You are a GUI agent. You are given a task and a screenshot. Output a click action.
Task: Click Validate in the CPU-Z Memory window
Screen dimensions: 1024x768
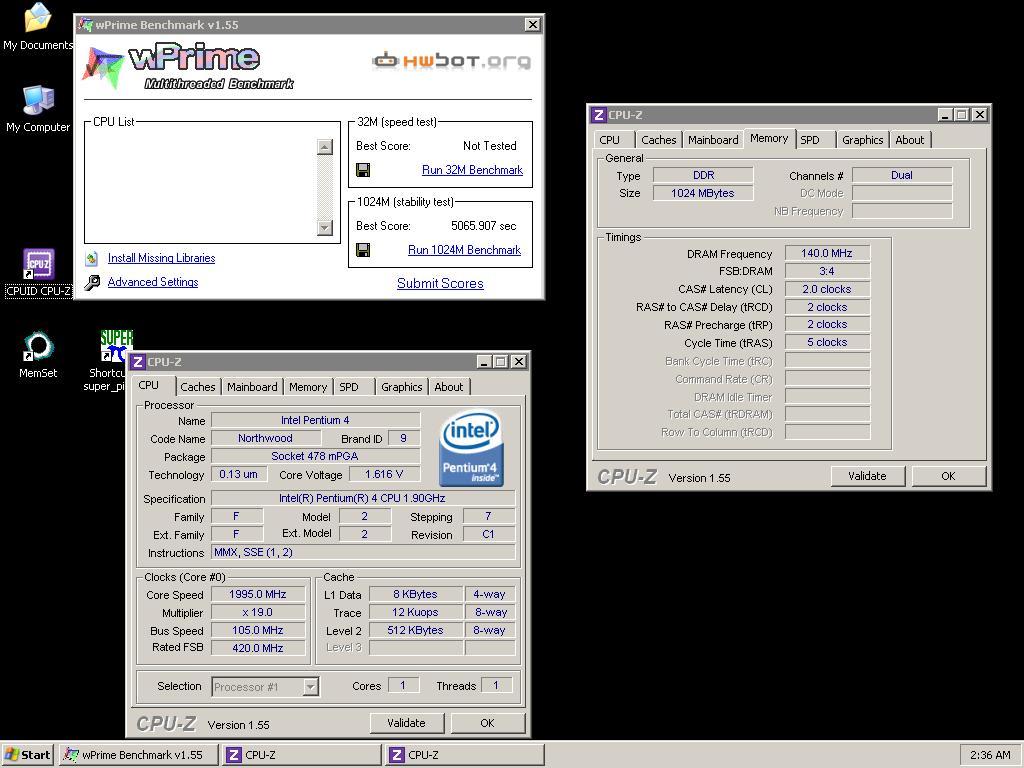click(x=867, y=476)
